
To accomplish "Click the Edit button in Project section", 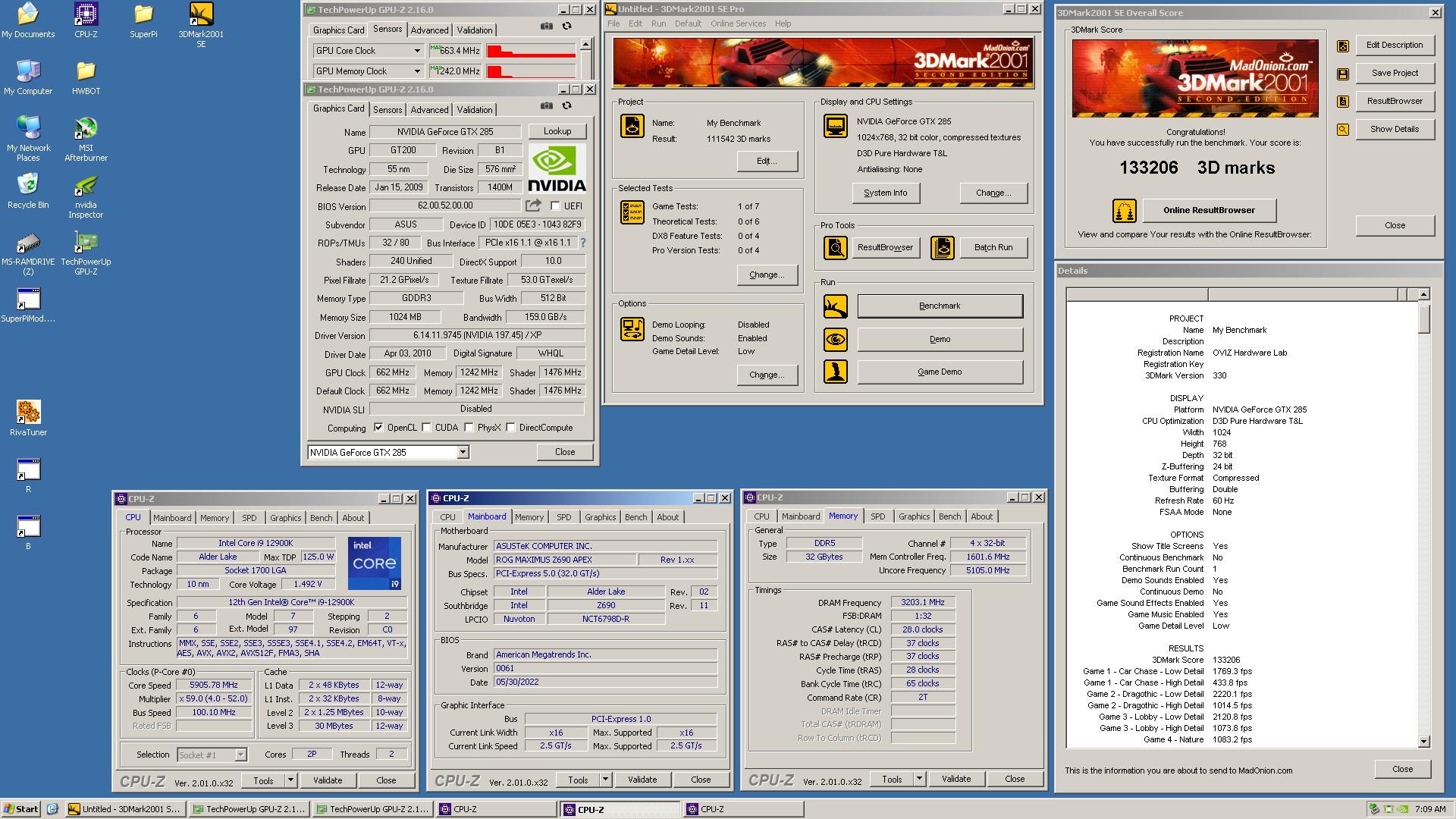I will [x=767, y=161].
